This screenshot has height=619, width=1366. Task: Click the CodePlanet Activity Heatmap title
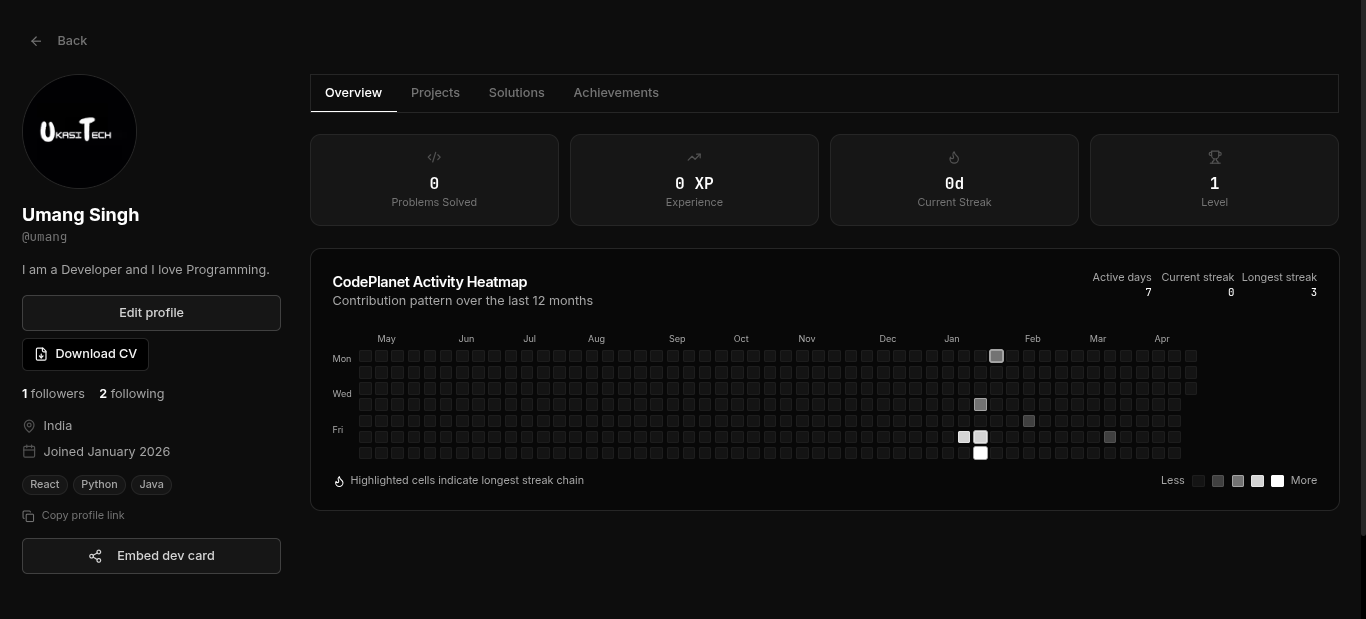coord(430,282)
